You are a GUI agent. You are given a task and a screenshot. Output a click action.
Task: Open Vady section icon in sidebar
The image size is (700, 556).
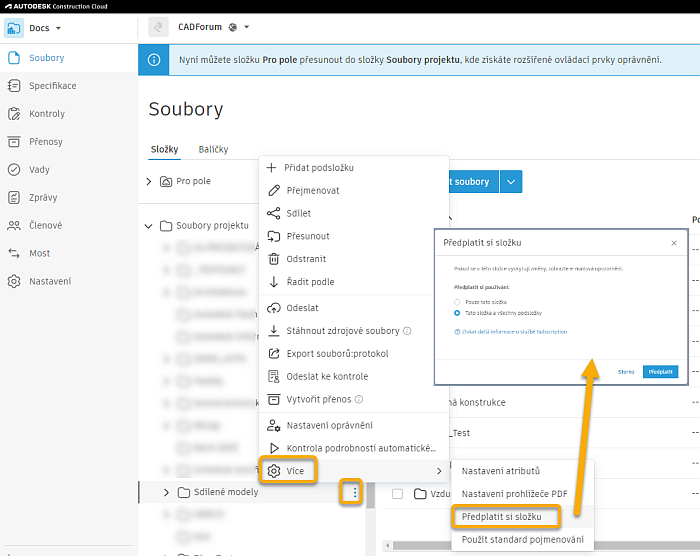pos(14,170)
